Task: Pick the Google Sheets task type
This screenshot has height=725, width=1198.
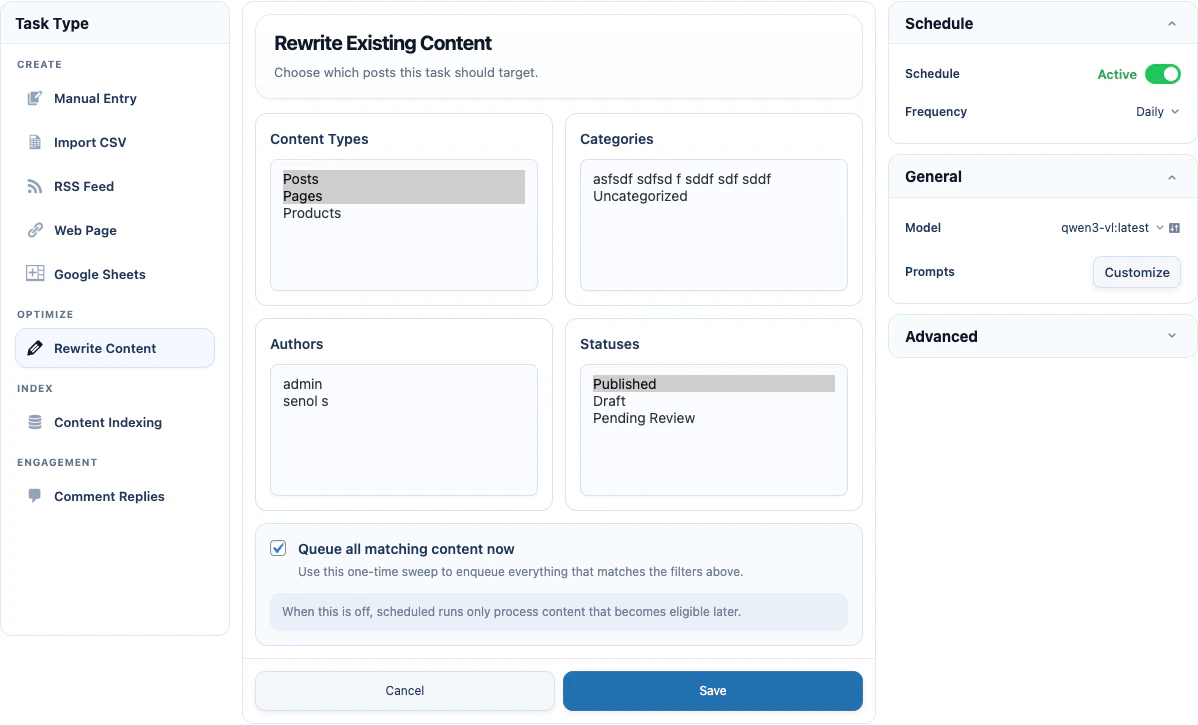Action: 115,274
